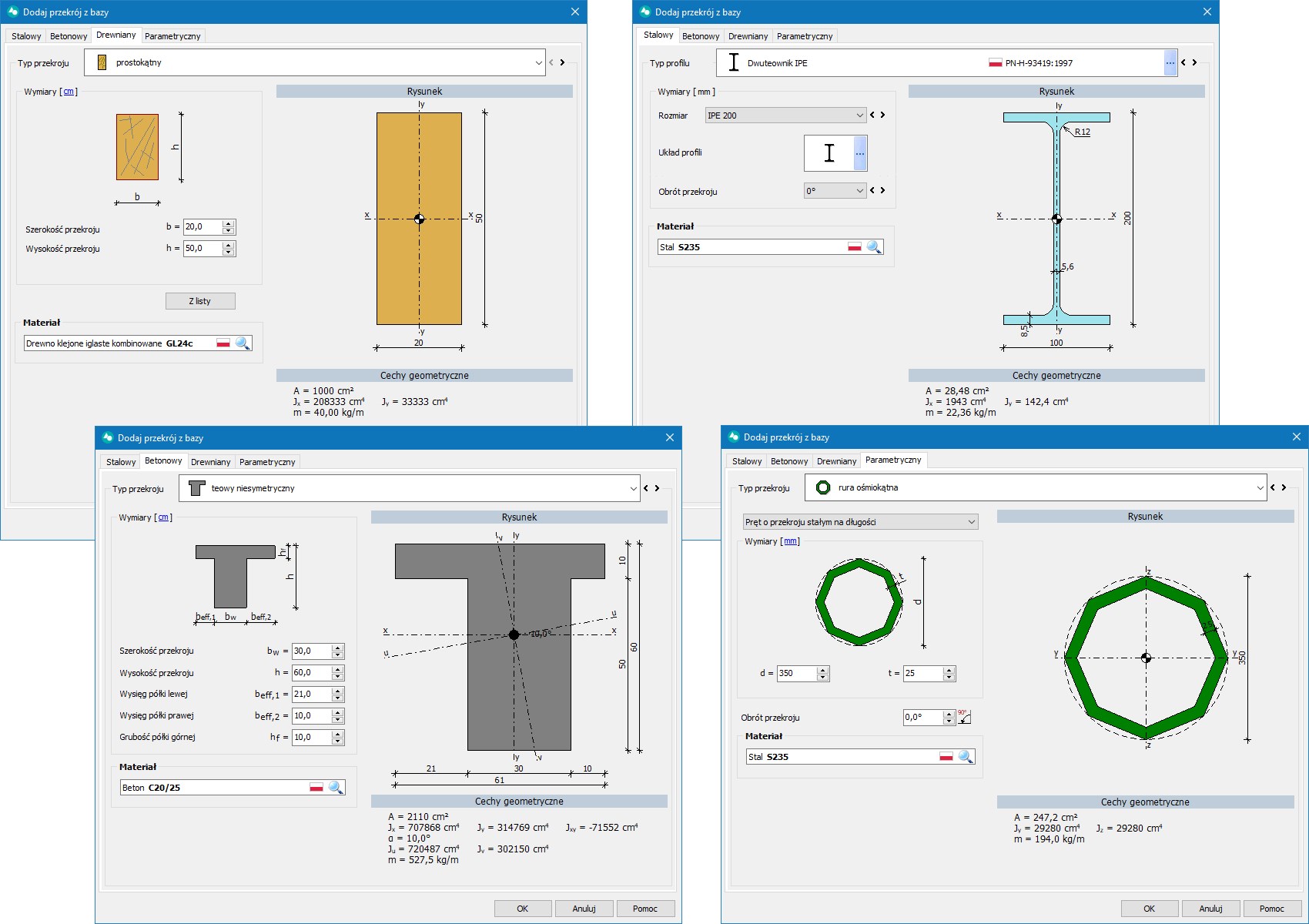
Task: Click the cm units link in timber dialog
Action: tap(69, 92)
